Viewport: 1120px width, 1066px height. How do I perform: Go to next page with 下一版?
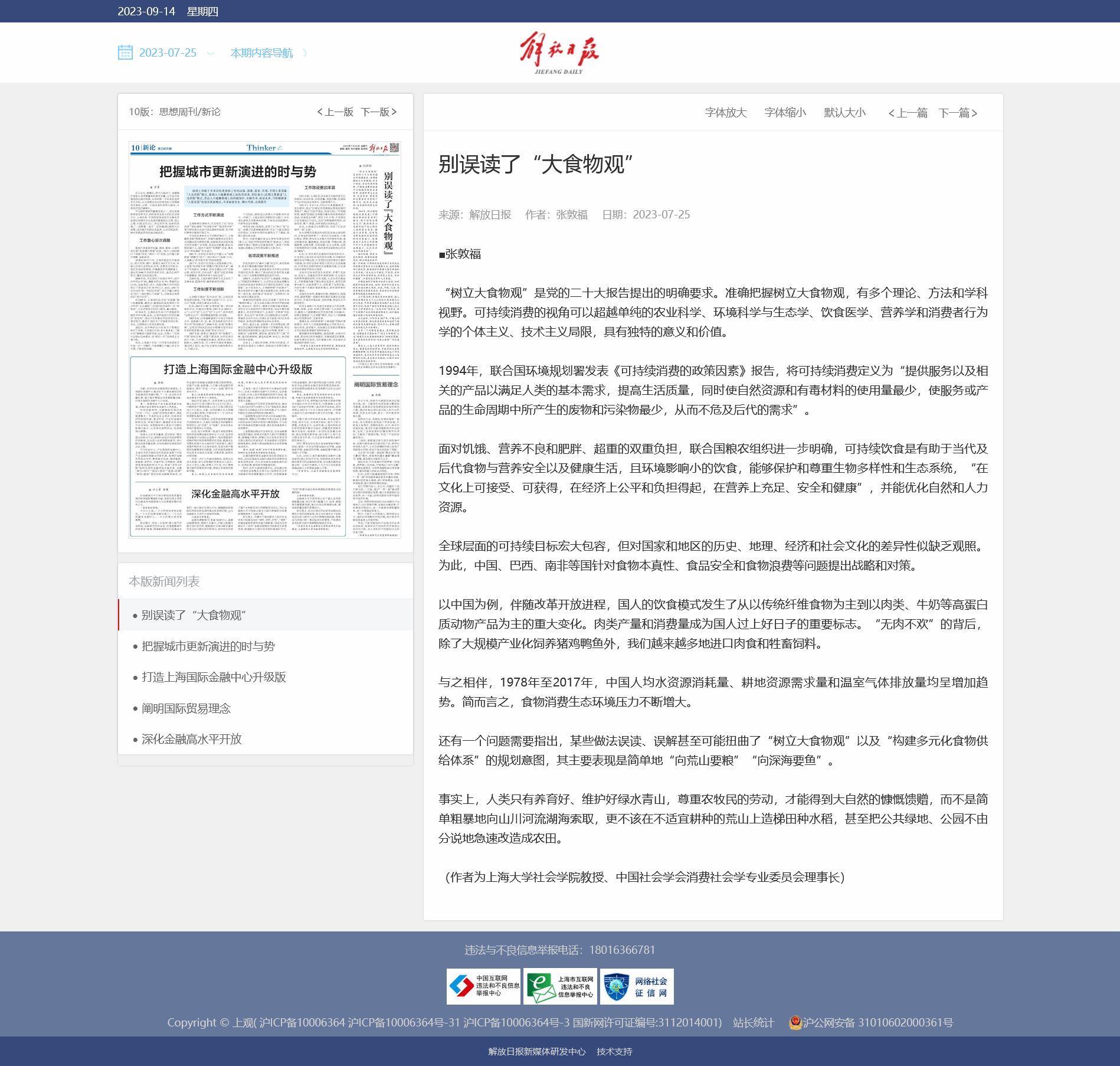coord(379,112)
